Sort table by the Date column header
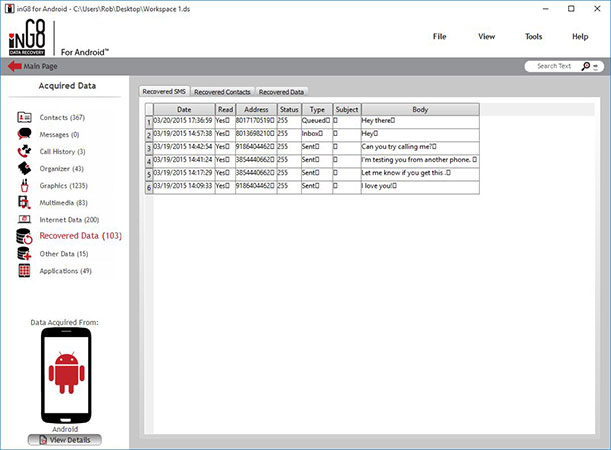The height and width of the screenshot is (450, 611). [x=184, y=109]
